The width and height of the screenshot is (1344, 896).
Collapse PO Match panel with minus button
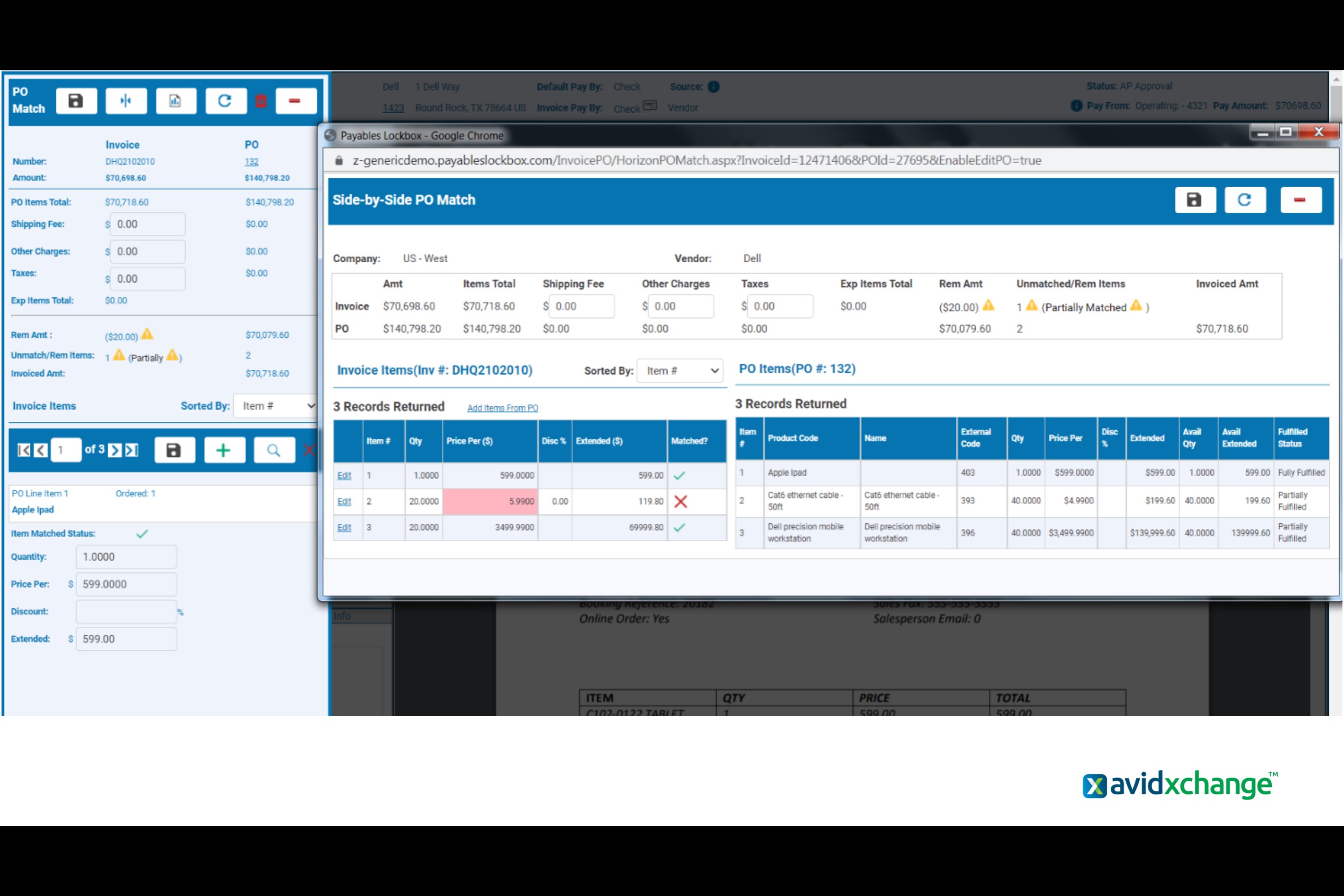coord(295,101)
